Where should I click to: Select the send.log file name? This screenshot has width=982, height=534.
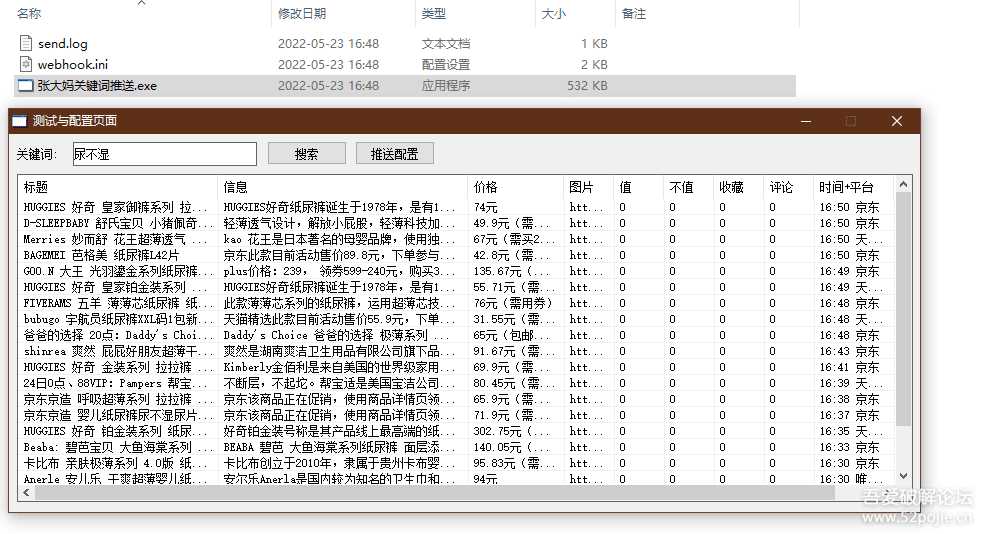(63, 43)
